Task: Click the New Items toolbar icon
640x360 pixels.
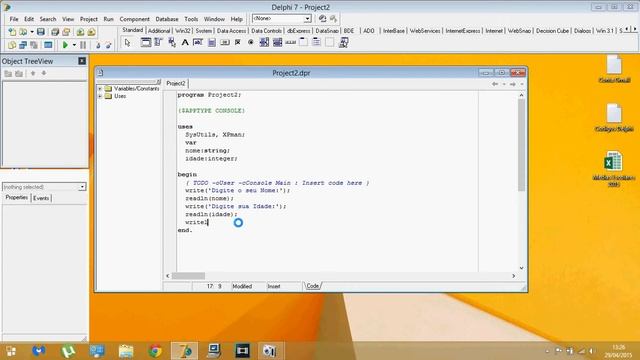Action: 12,32
